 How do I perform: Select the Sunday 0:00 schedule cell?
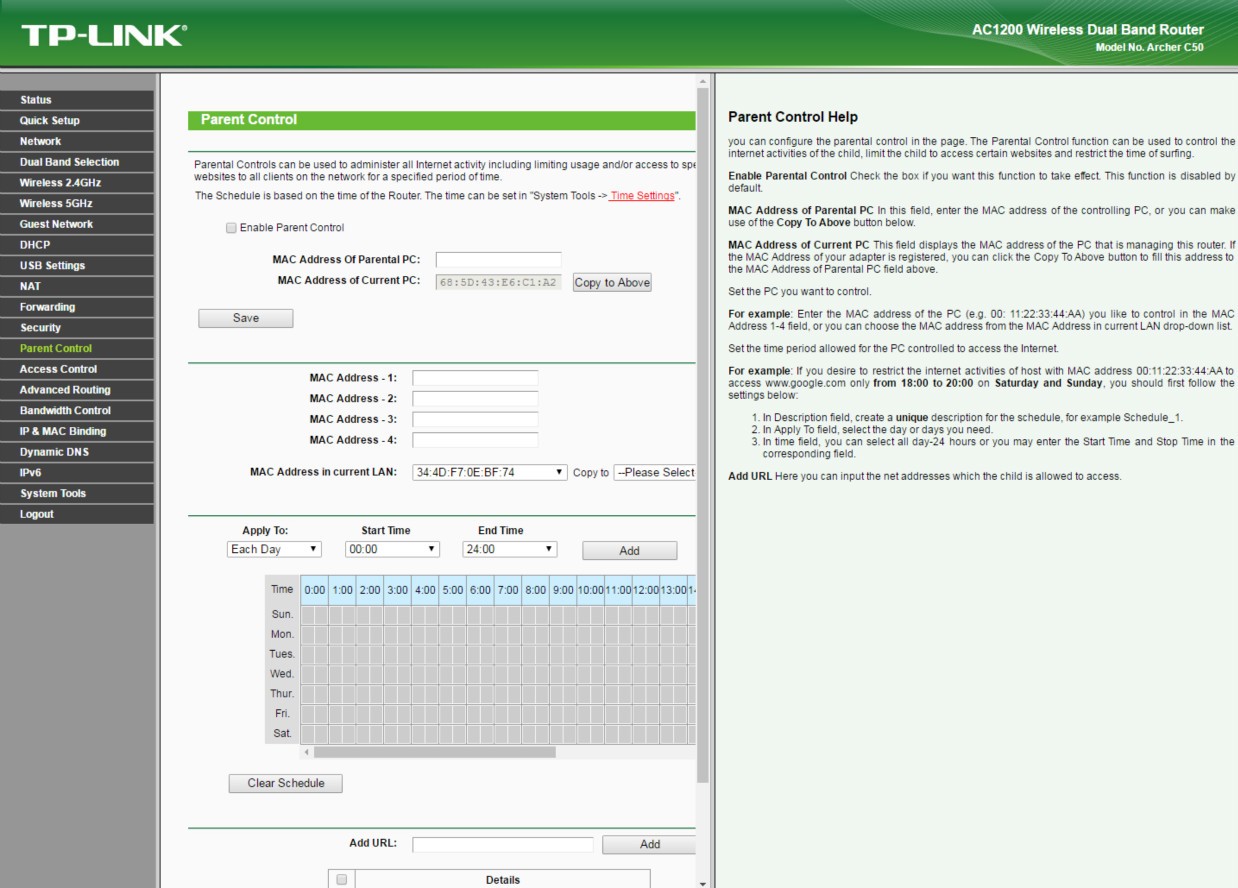point(309,614)
